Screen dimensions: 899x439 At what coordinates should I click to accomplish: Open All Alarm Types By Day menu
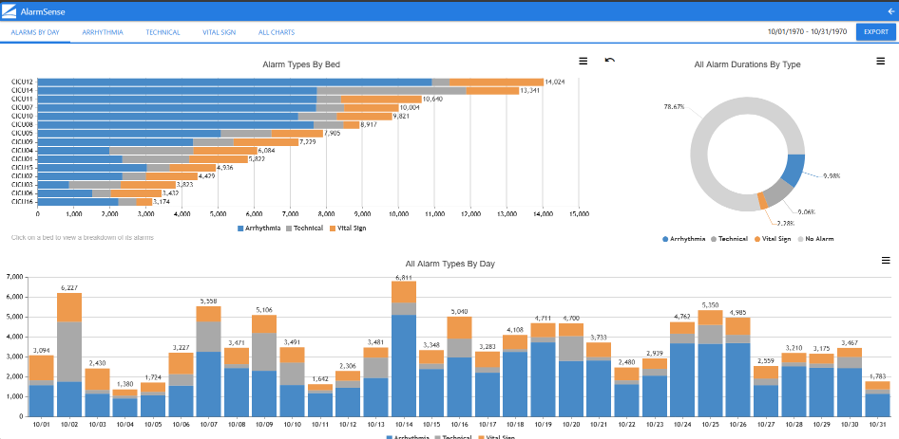coord(885,260)
